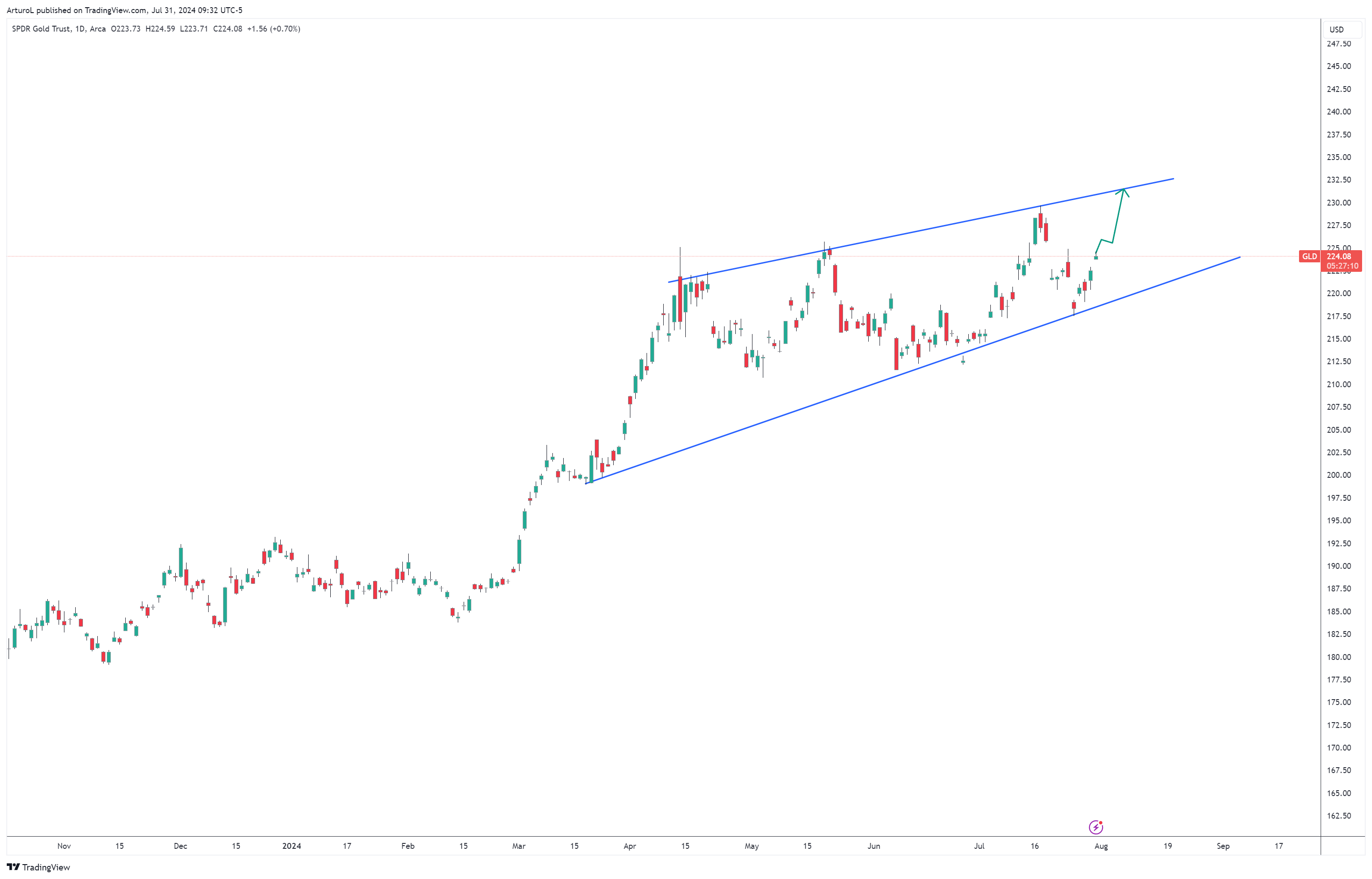Click the 19 date label in August
Image resolution: width=1372 pixels, height=879 pixels.
click(x=1168, y=846)
